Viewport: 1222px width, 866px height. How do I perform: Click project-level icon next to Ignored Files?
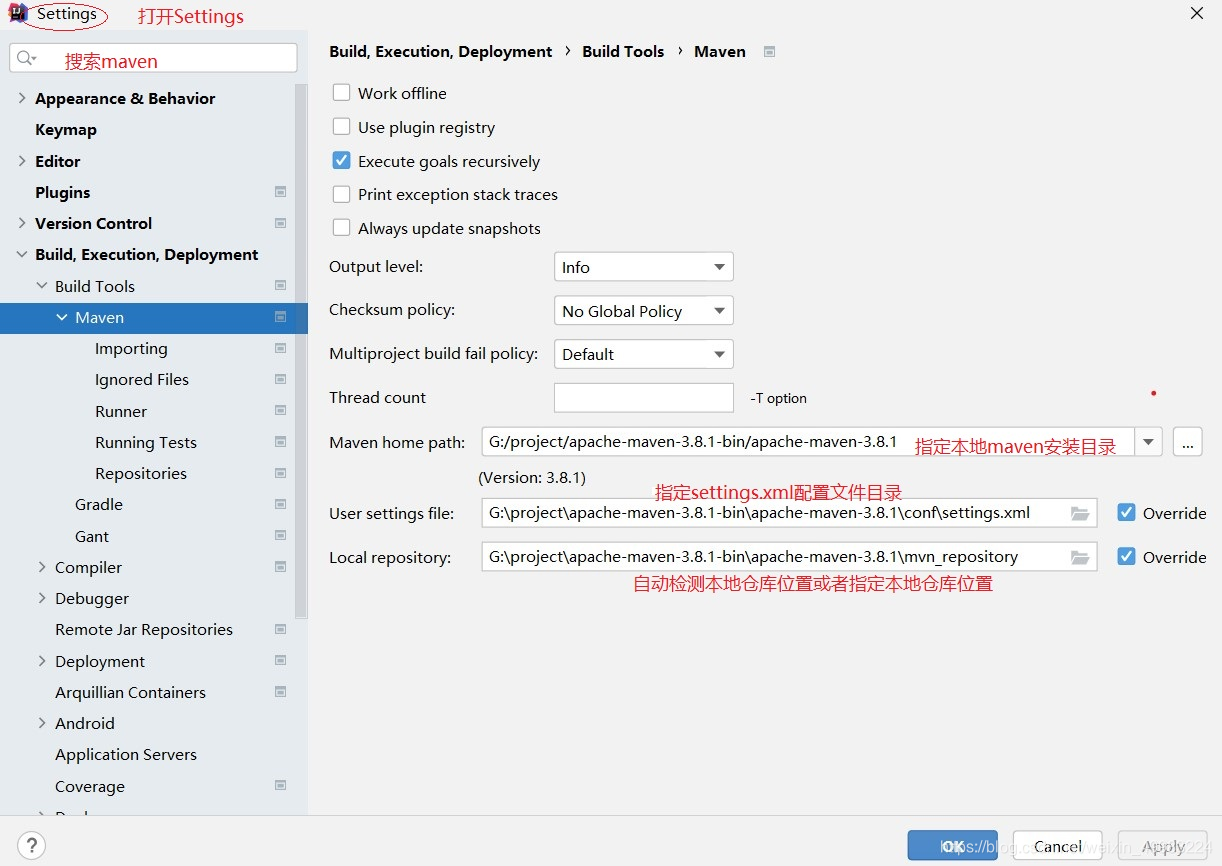coord(281,379)
